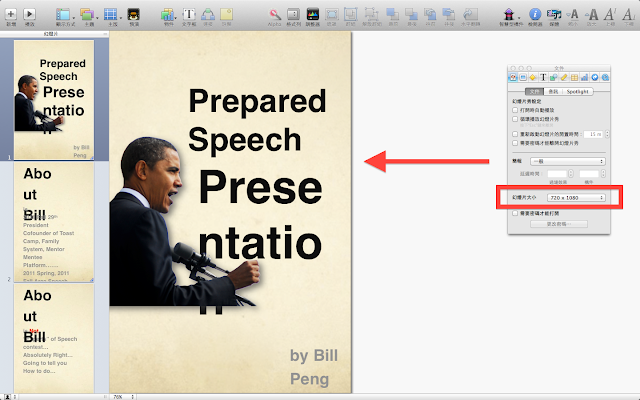Enable loop slideshow checkbox

click(x=515, y=119)
